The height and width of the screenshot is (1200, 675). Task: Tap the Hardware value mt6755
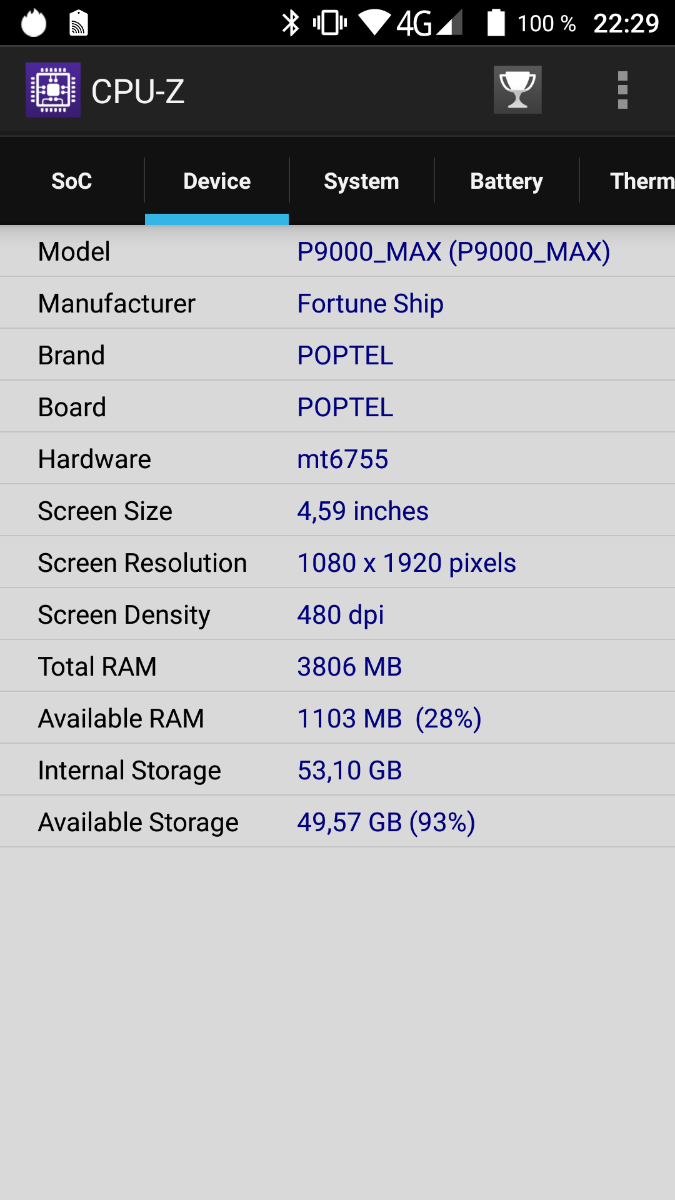coord(342,460)
